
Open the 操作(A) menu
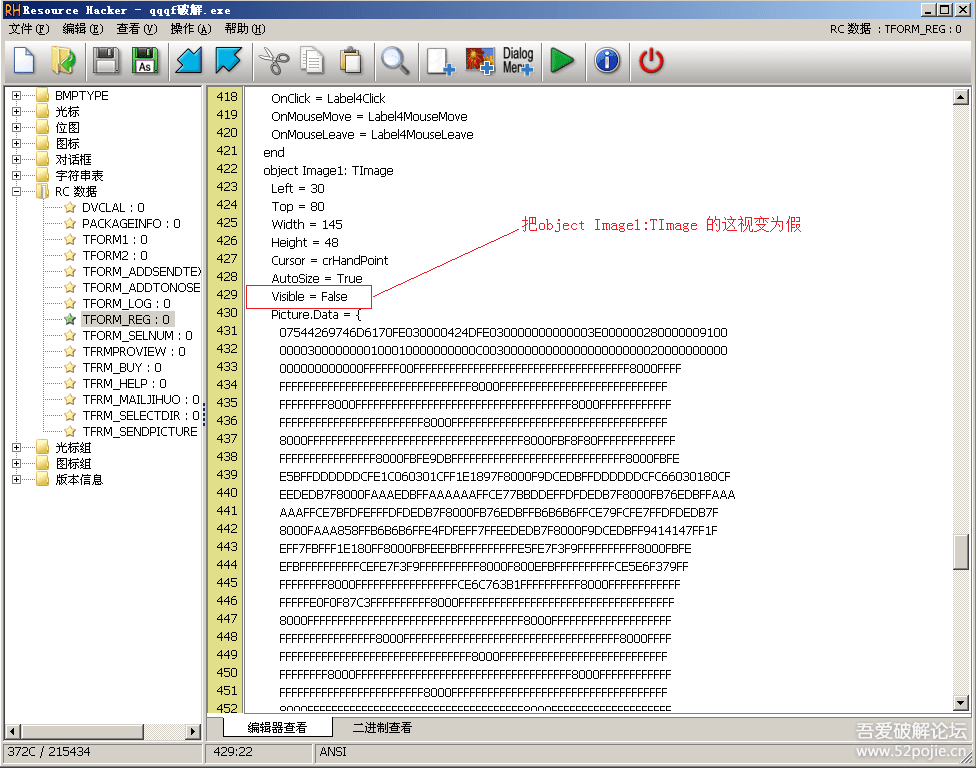coord(190,29)
